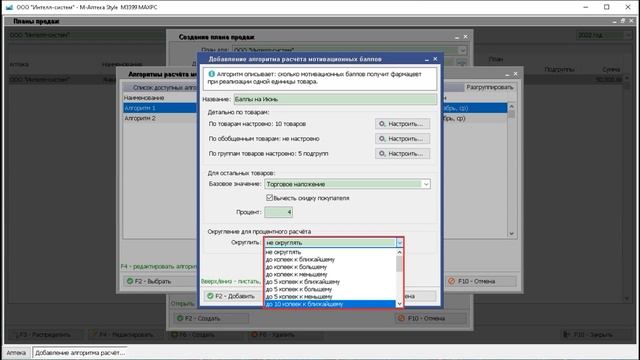Viewport: 640px width, 360px height.
Task: Click Наименование column header in algorithms list
Action: (144, 98)
